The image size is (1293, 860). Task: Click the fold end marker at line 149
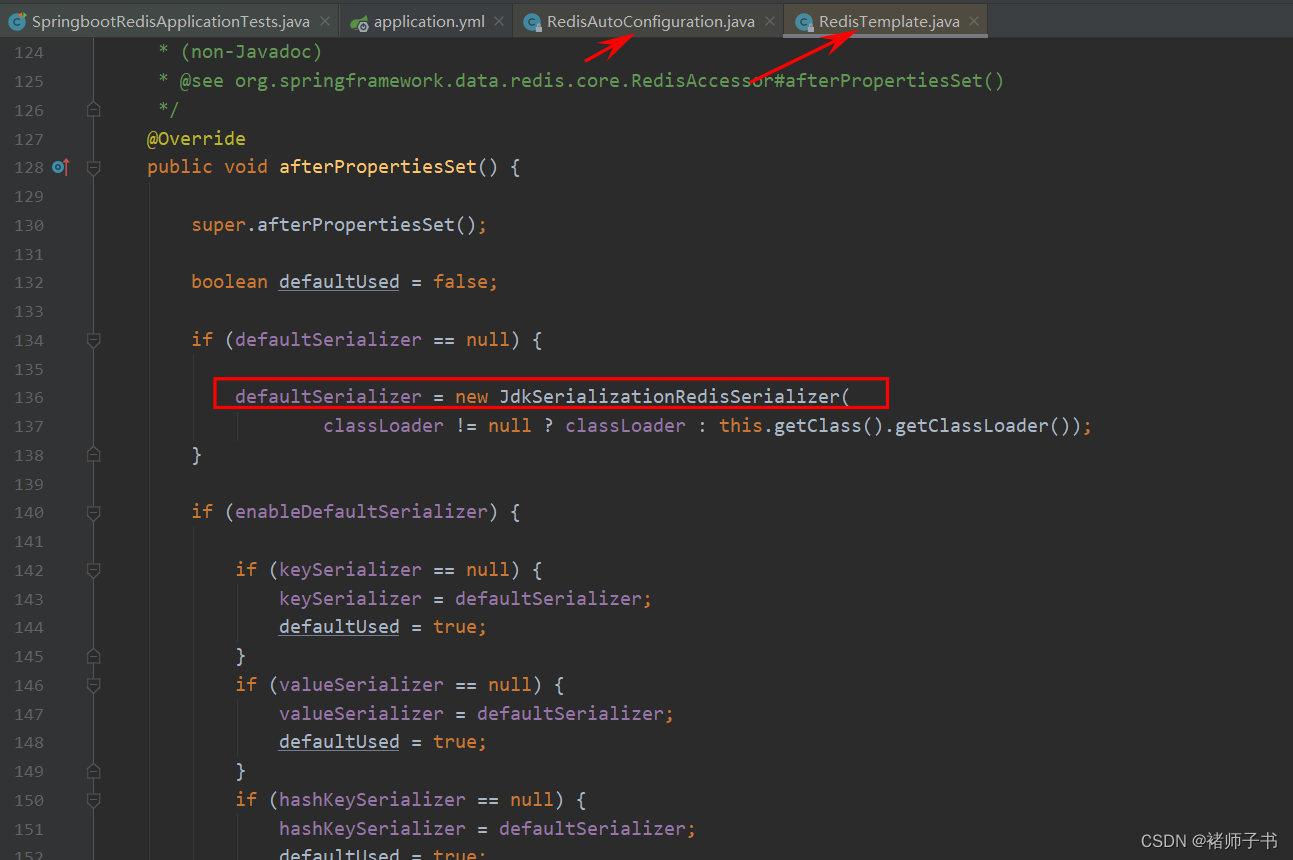tap(93, 771)
